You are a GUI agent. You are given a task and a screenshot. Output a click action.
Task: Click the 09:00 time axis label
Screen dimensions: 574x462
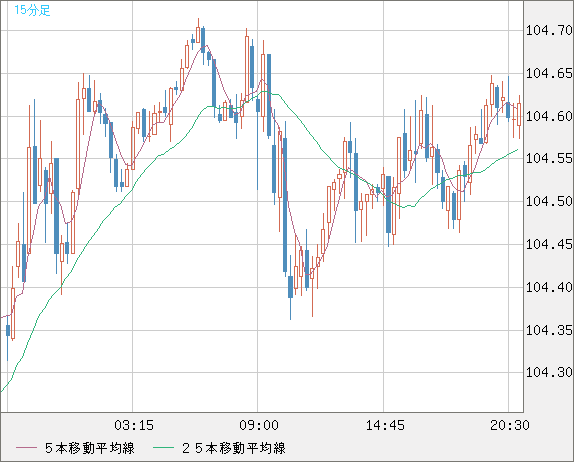(259, 425)
